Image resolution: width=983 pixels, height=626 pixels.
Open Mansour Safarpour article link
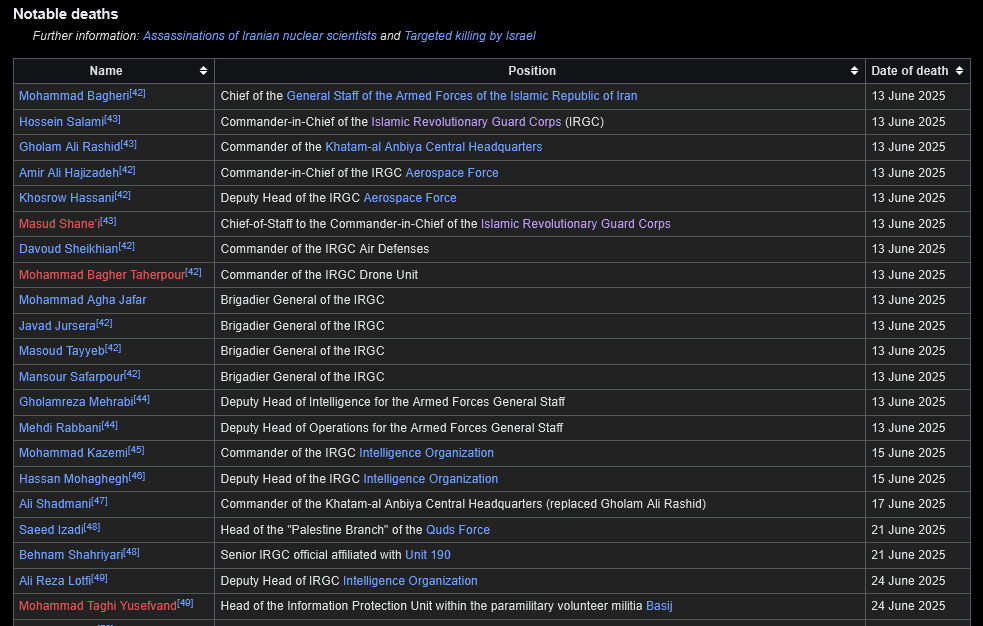(71, 377)
